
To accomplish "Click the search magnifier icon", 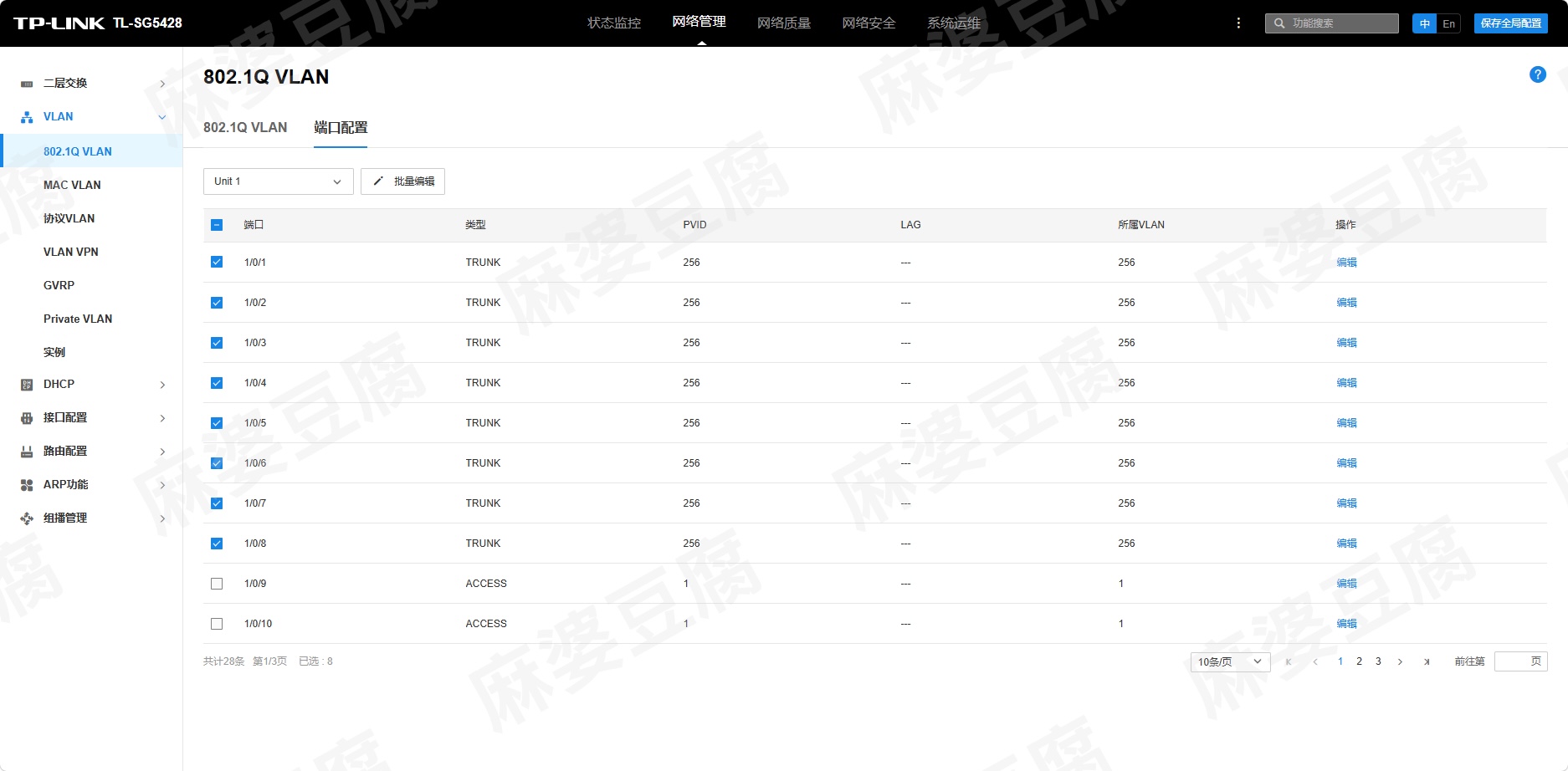I will 1279,23.
